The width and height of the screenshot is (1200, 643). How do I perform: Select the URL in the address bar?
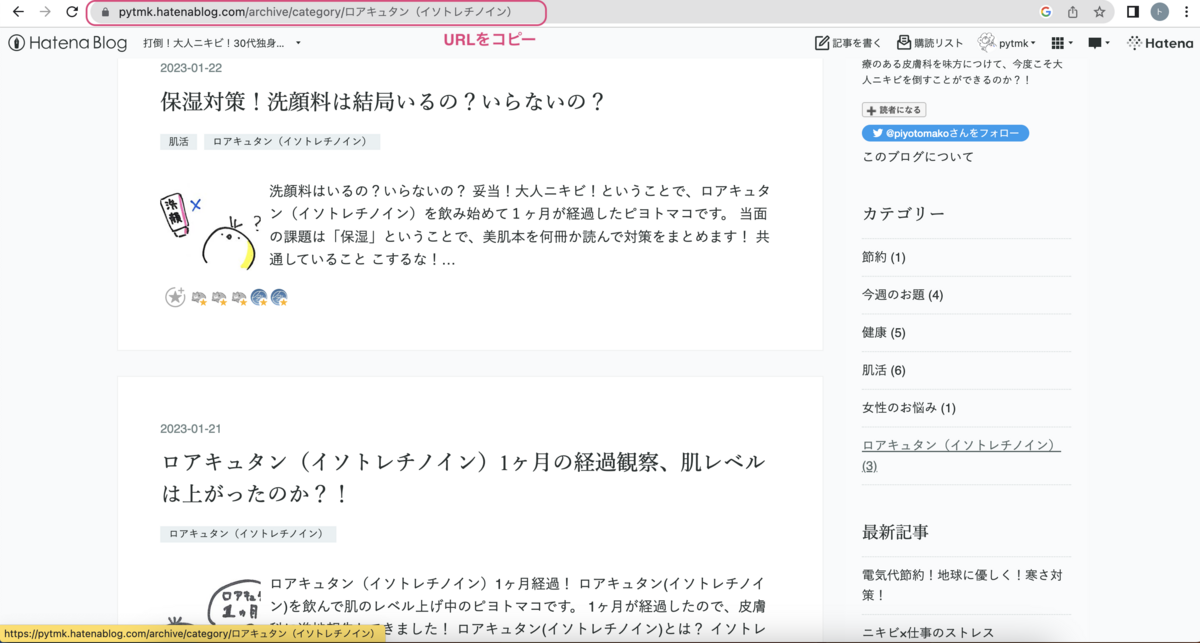point(315,13)
